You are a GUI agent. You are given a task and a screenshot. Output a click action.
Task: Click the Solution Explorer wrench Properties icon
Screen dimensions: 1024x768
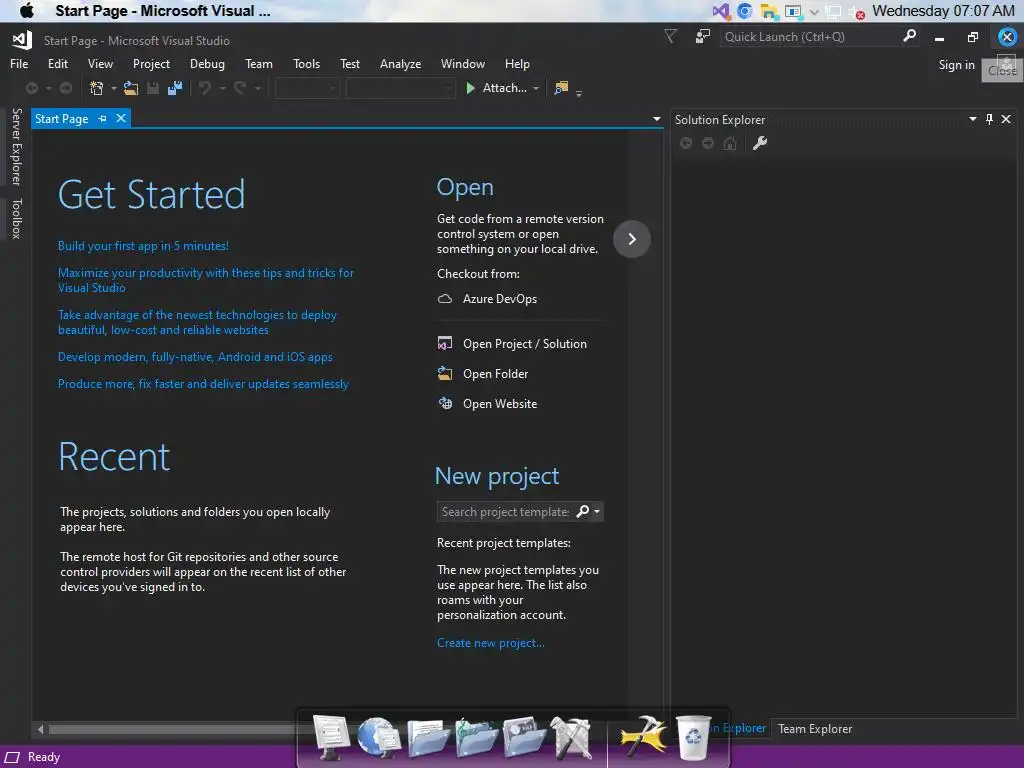[x=760, y=143]
